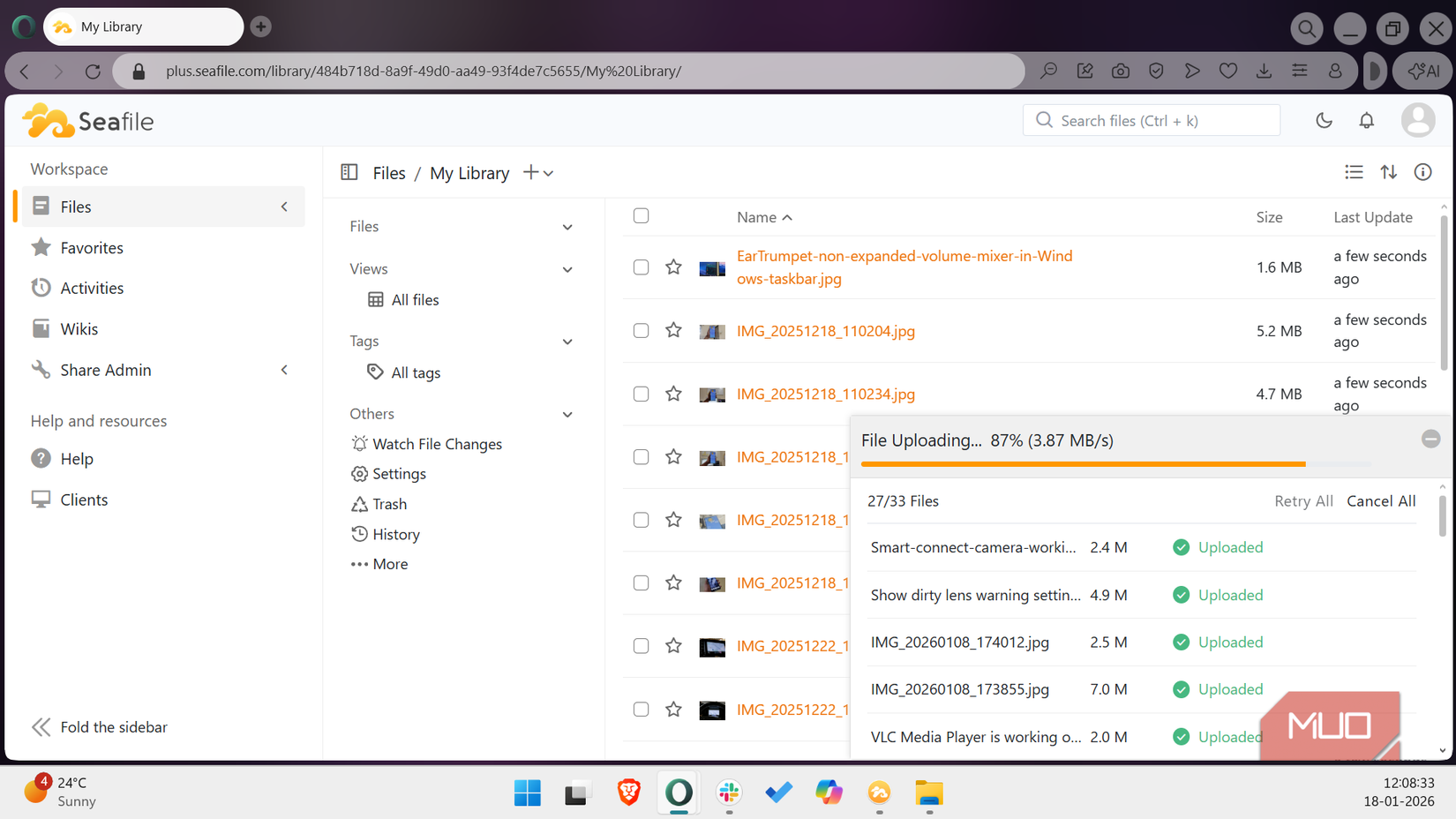Sort files by Name column header

764,217
